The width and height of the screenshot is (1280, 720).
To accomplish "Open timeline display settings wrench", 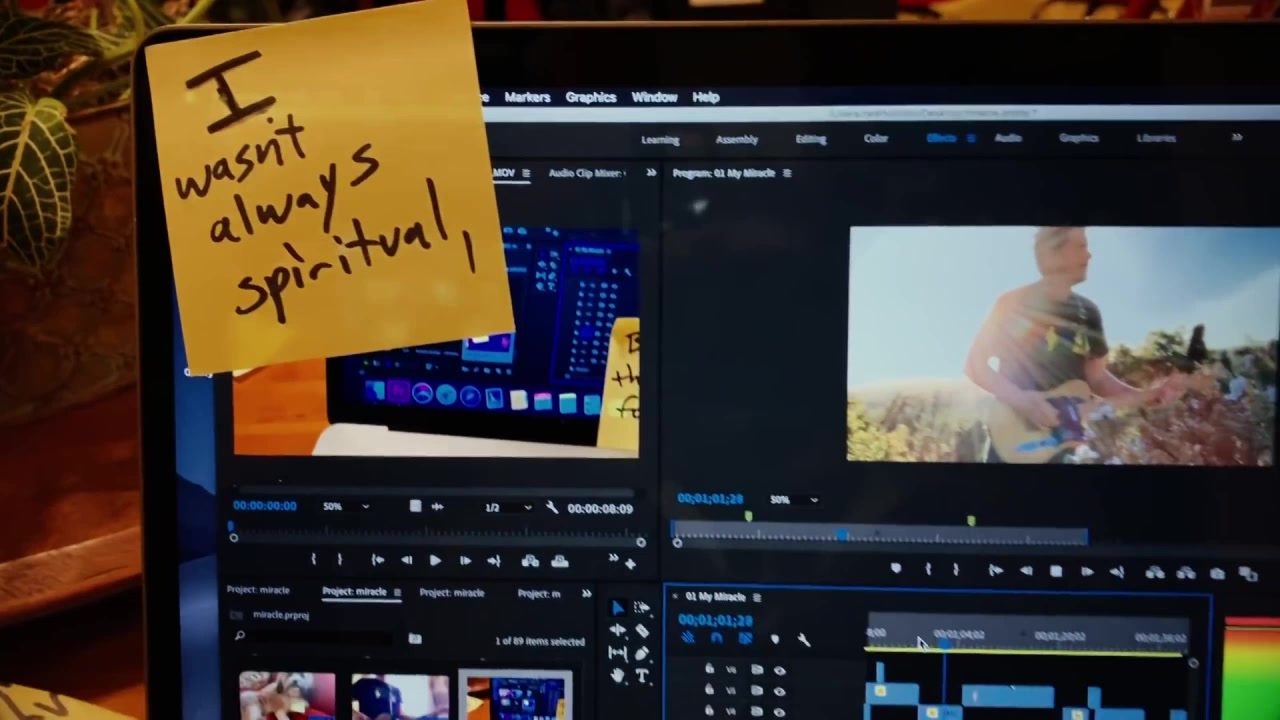I will pyautogui.click(x=803, y=640).
